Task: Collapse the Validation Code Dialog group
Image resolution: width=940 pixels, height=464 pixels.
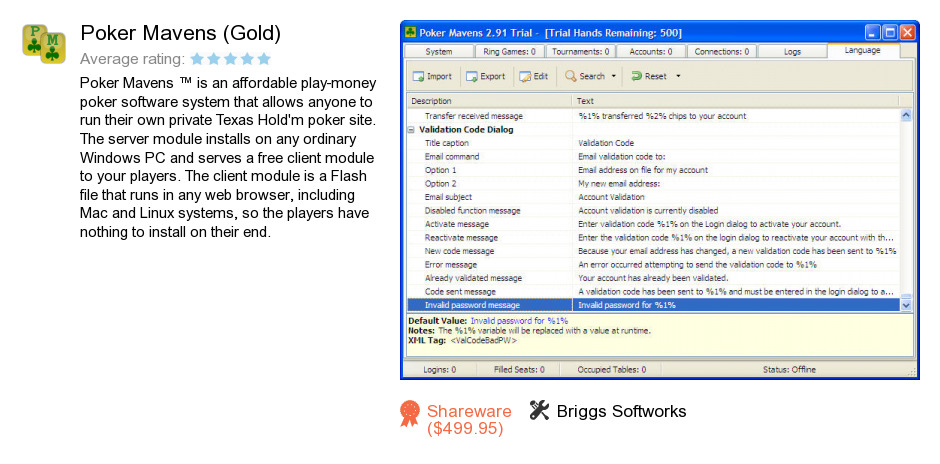Action: pyautogui.click(x=411, y=129)
